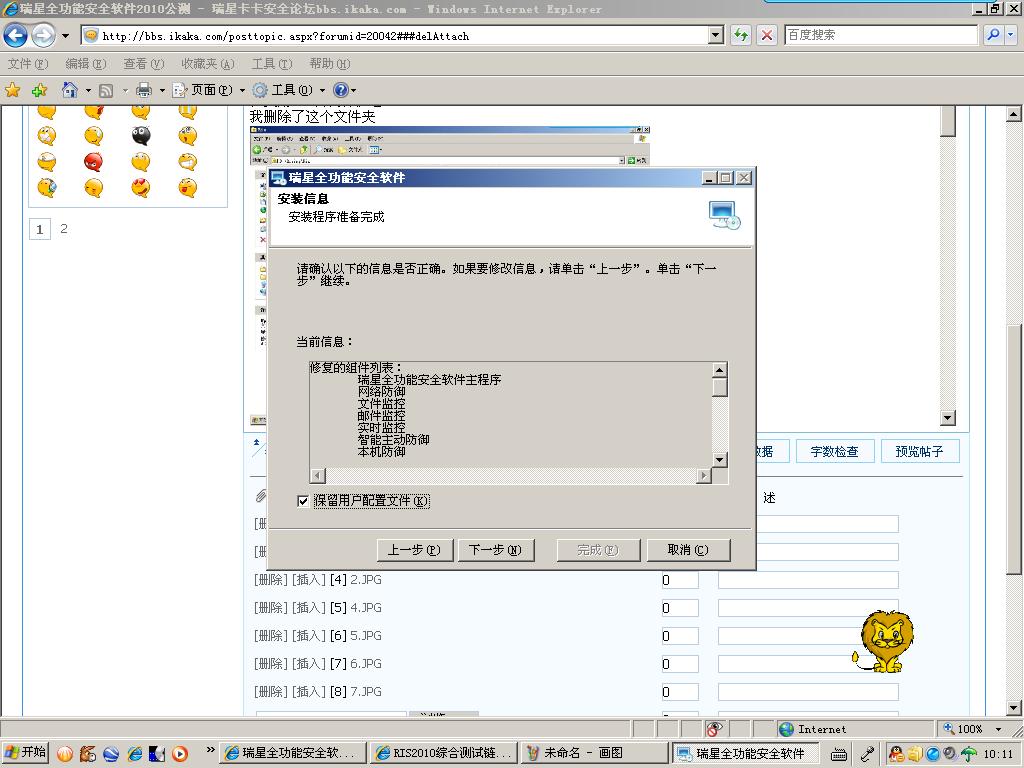Viewport: 1024px width, 768px height.
Task: Click 上一步(P) in installer dialog
Action: [414, 550]
